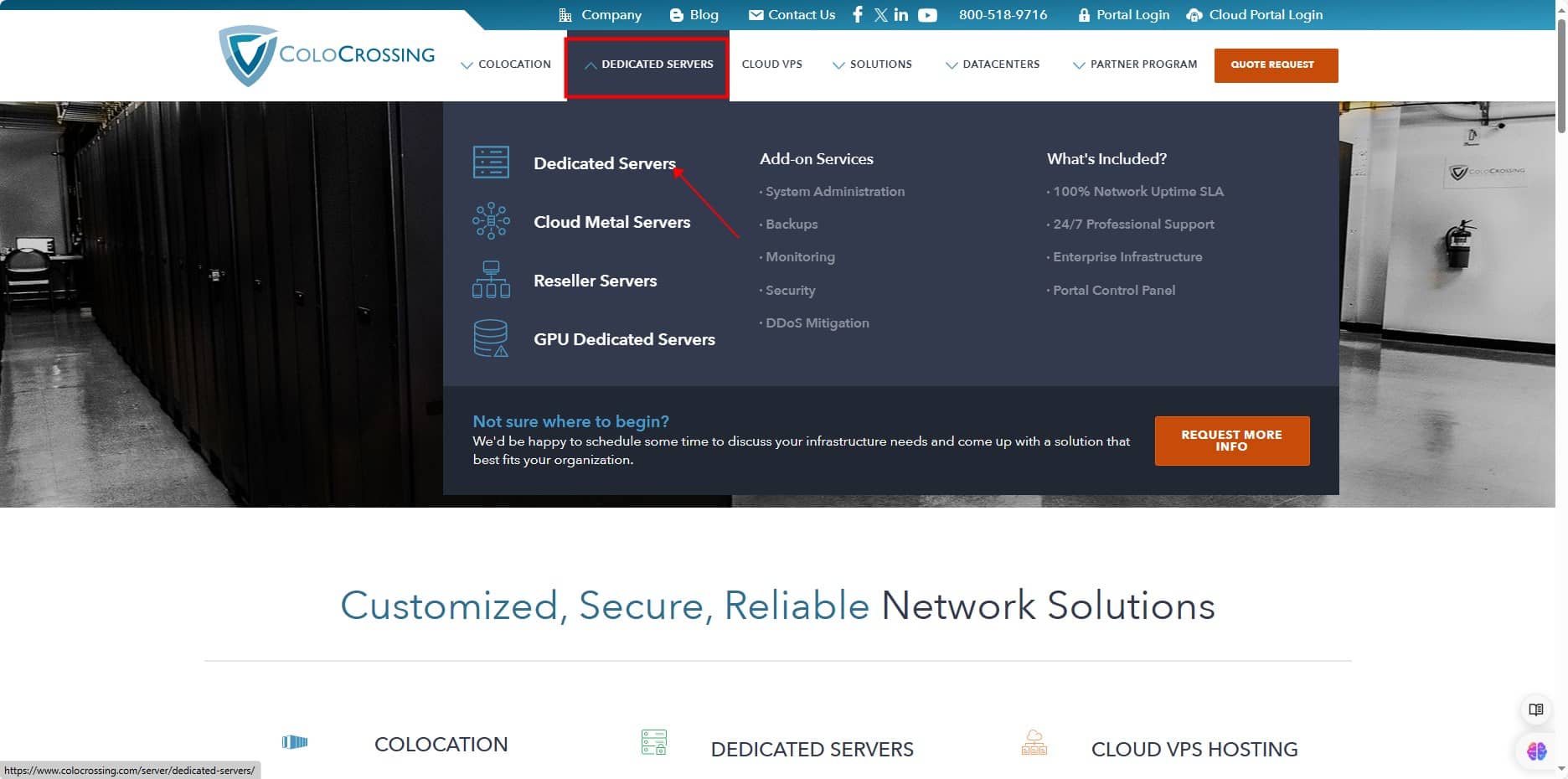Open the Facebook social icon
Viewport: 1568px width, 779px height.
[x=857, y=14]
